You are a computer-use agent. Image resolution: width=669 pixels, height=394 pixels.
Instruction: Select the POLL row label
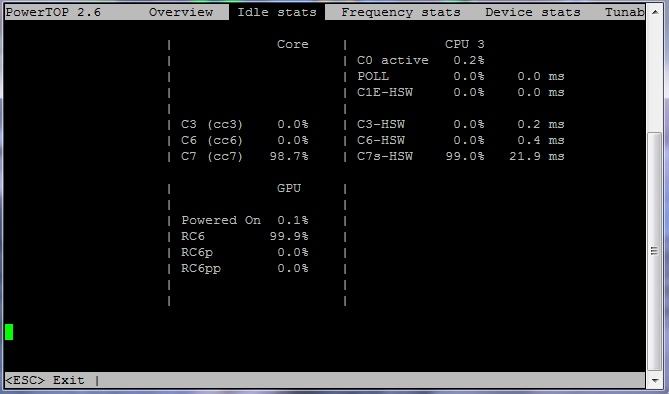(x=373, y=76)
